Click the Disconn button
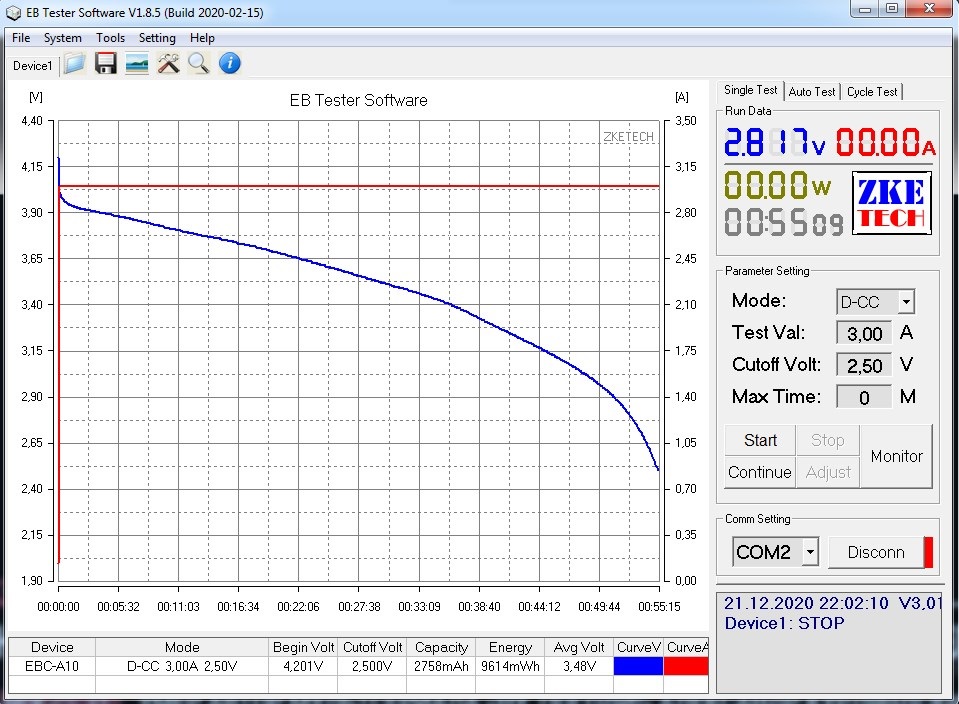Screen dimensions: 959x704 (875, 552)
